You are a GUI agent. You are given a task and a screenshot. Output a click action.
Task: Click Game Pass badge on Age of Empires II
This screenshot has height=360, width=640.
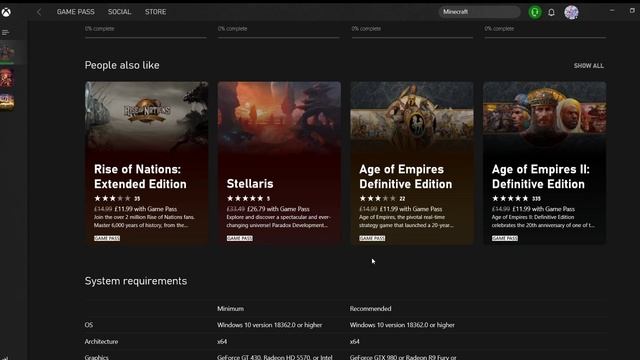click(505, 238)
